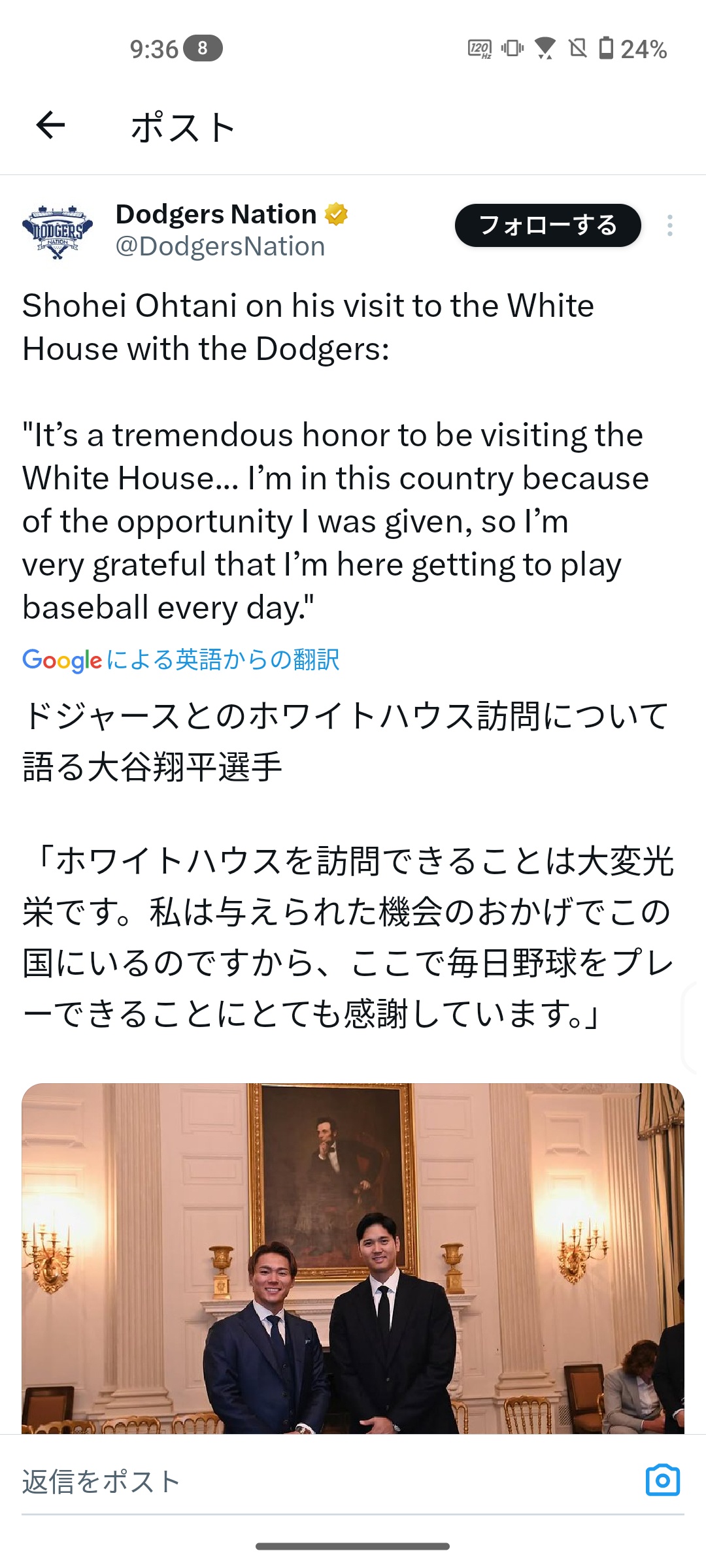Tap the Dodgers Nation display name
Image resolution: width=706 pixels, height=1568 pixels.
coord(216,214)
